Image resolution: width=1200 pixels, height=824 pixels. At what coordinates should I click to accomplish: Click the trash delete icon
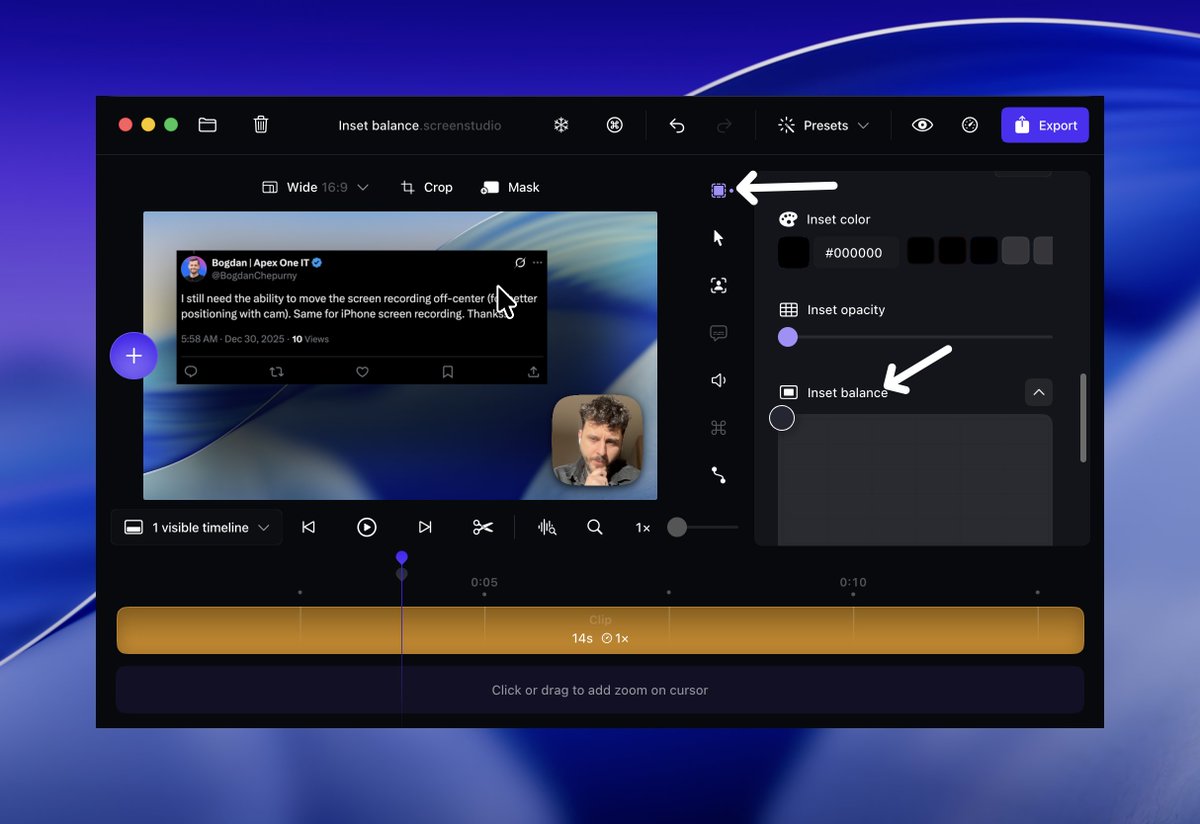click(261, 125)
